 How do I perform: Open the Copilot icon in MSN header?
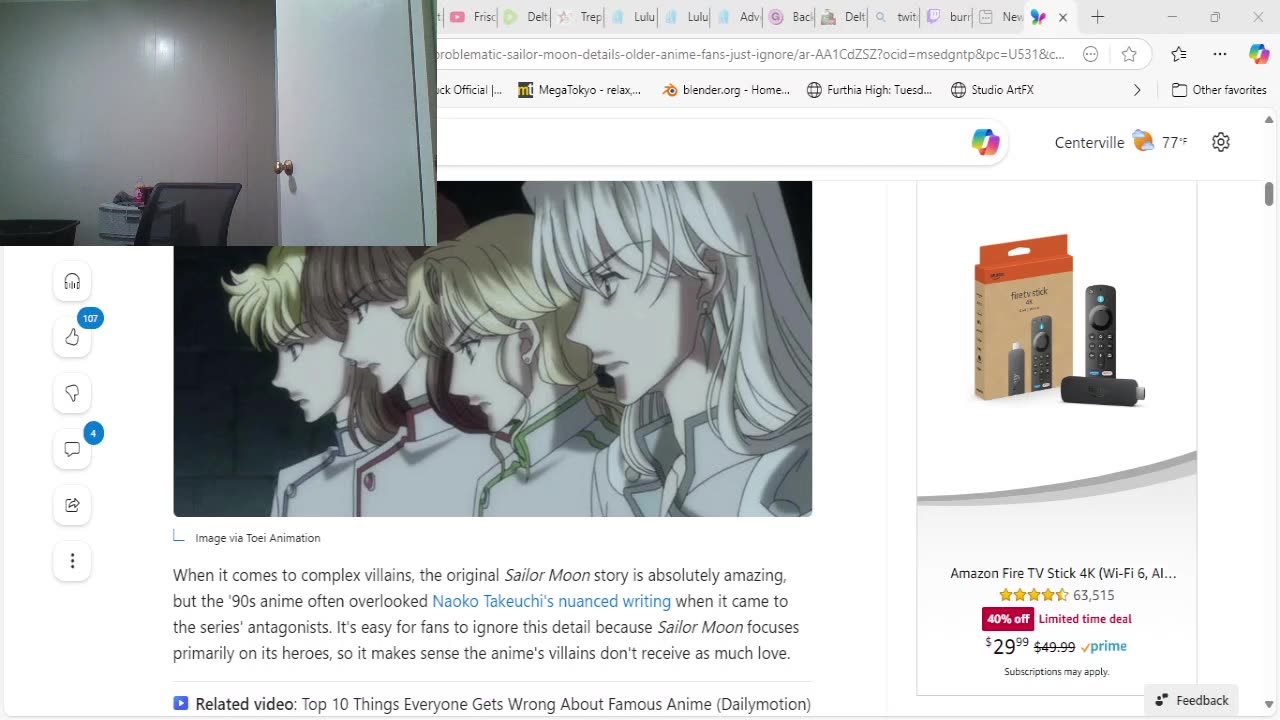pos(985,142)
